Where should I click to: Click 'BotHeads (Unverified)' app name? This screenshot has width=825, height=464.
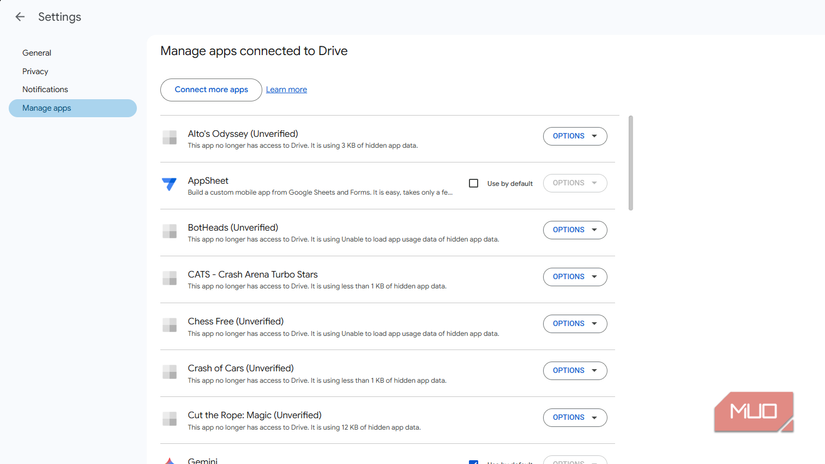[x=233, y=227]
